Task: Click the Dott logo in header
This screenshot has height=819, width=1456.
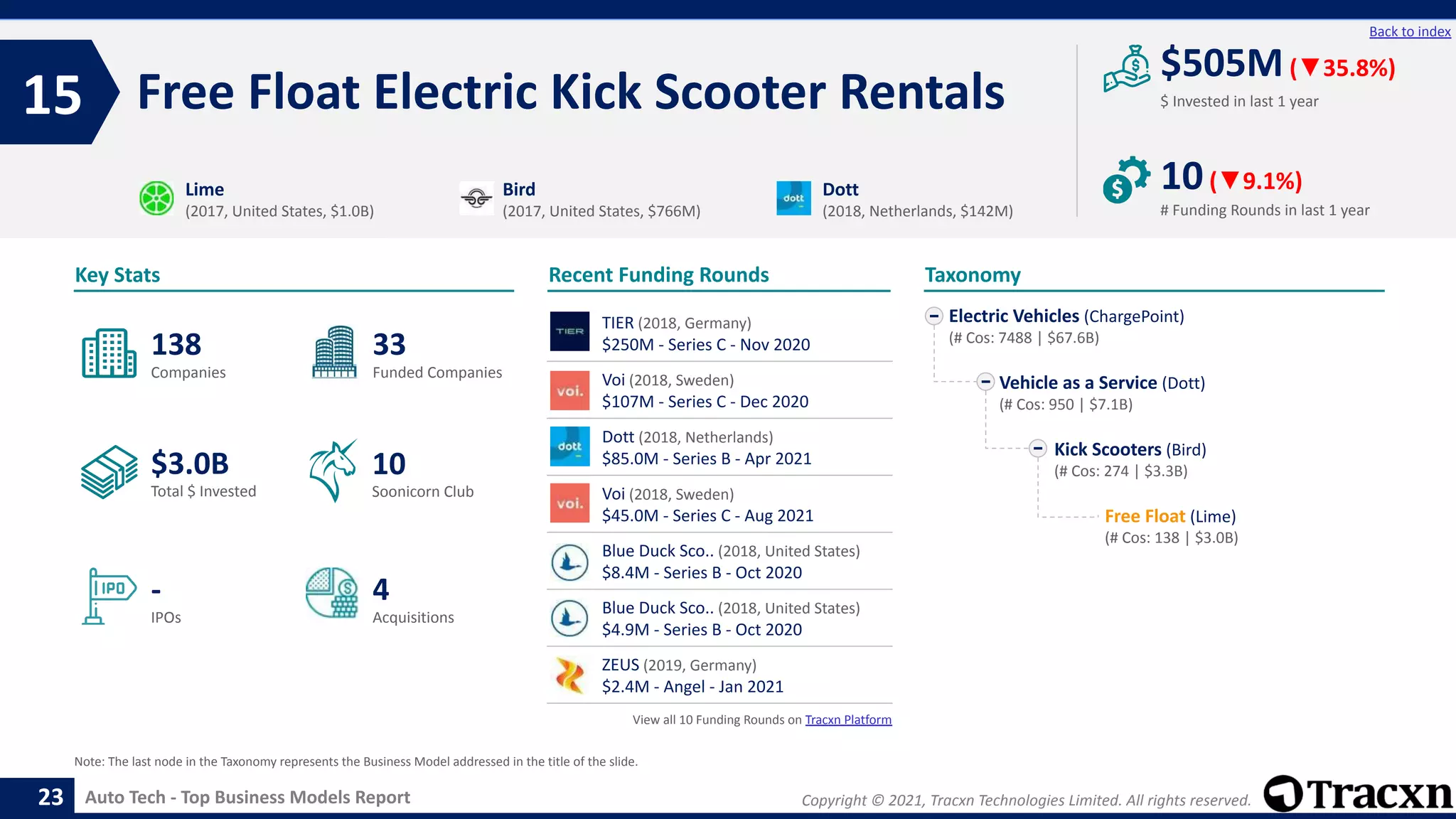Action: tap(793, 198)
